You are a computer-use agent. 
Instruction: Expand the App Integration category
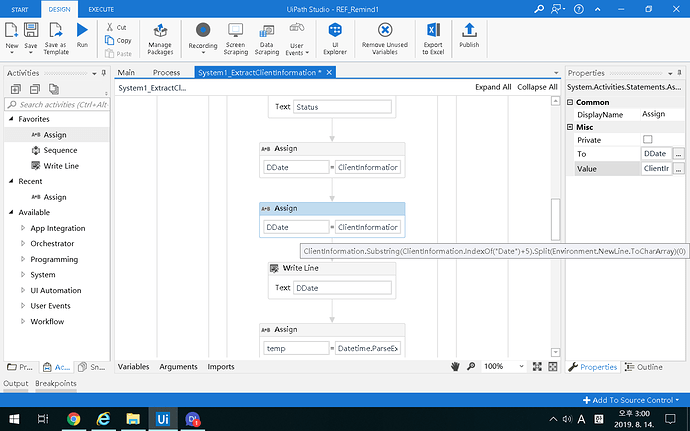click(23, 228)
